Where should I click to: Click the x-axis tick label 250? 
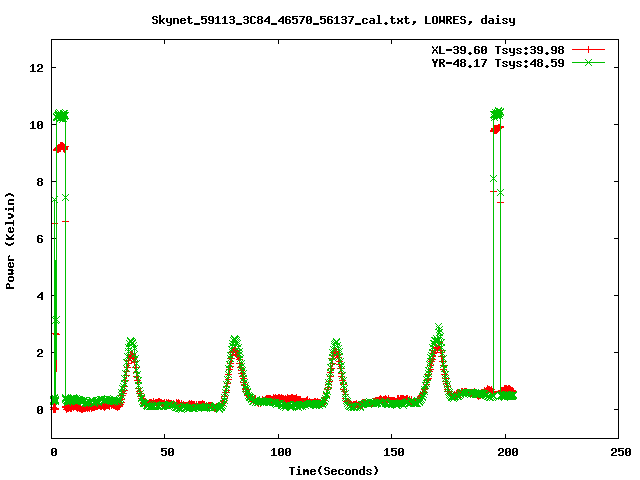[620, 452]
